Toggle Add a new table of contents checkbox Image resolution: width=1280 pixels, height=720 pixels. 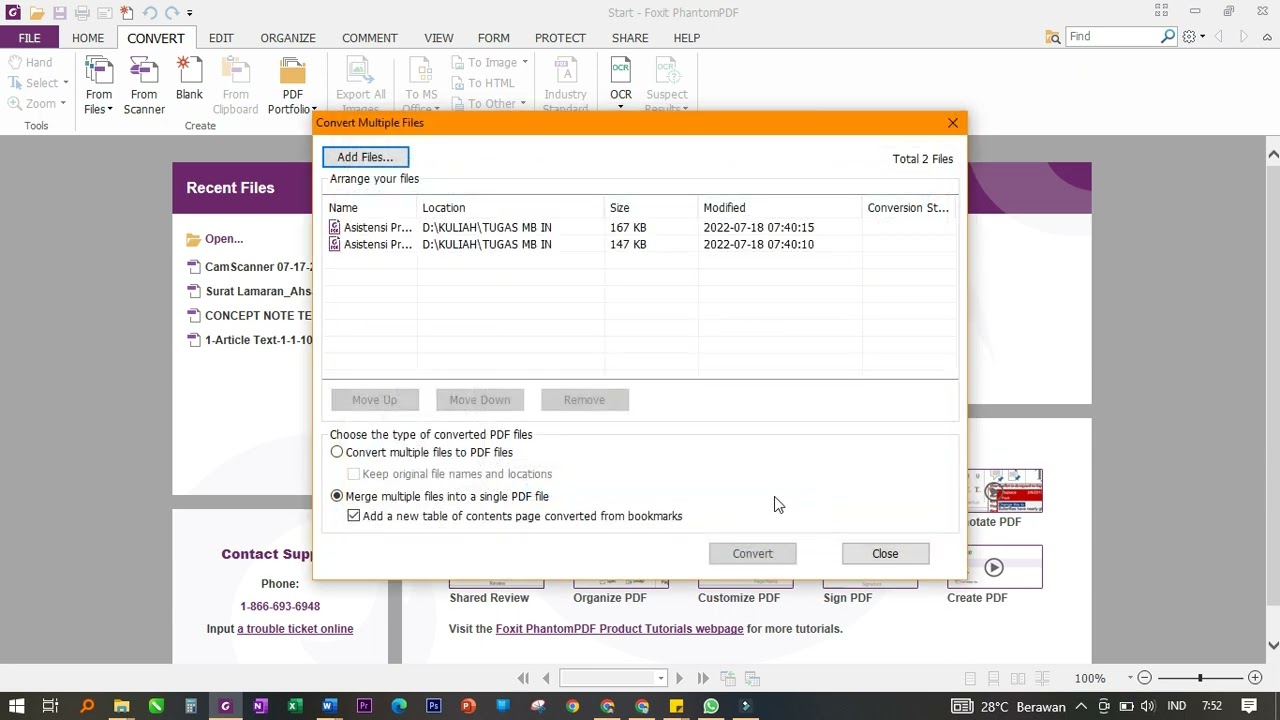(354, 516)
